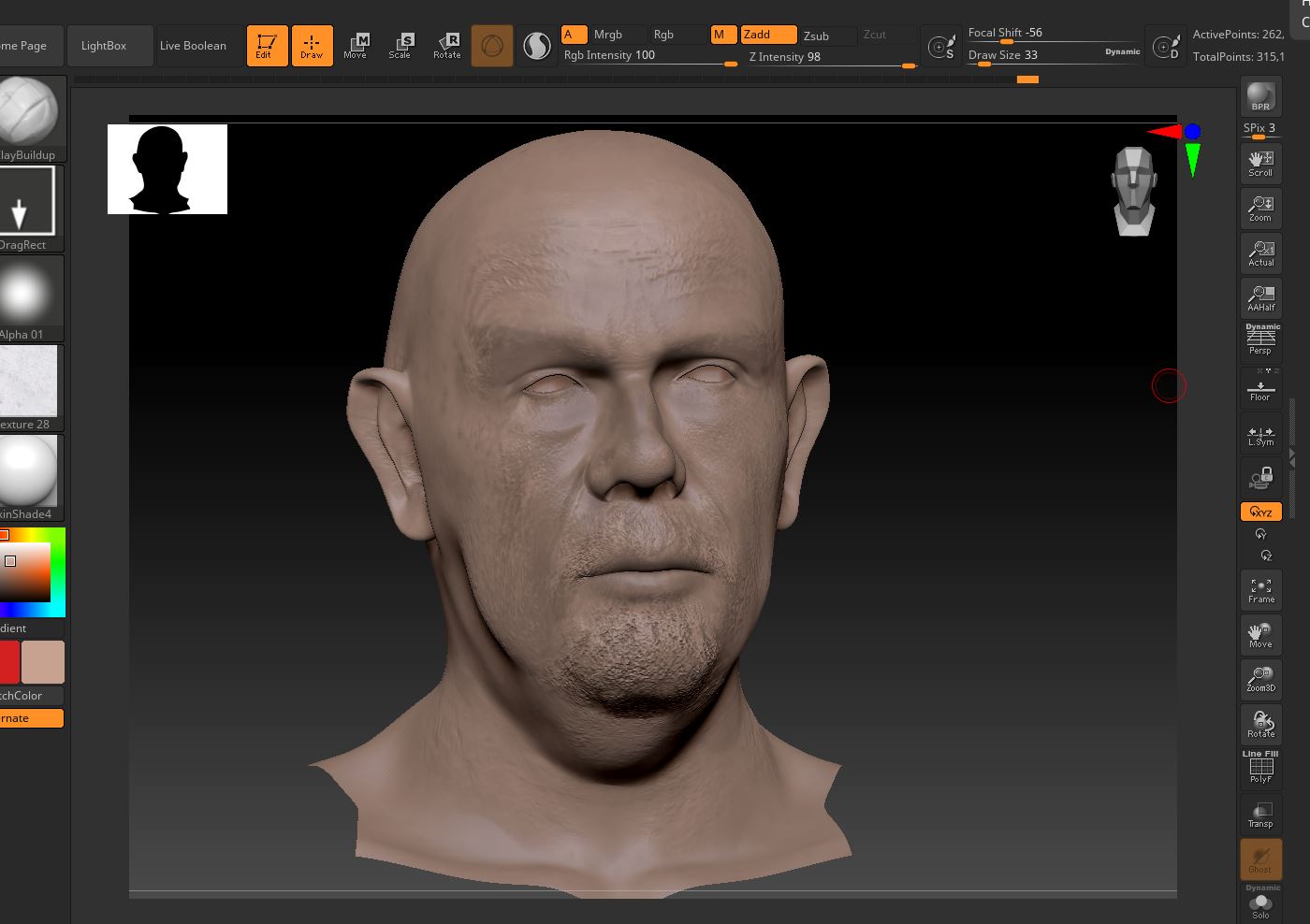This screenshot has width=1310, height=924.
Task: Render with the BPR button
Action: click(1260, 97)
